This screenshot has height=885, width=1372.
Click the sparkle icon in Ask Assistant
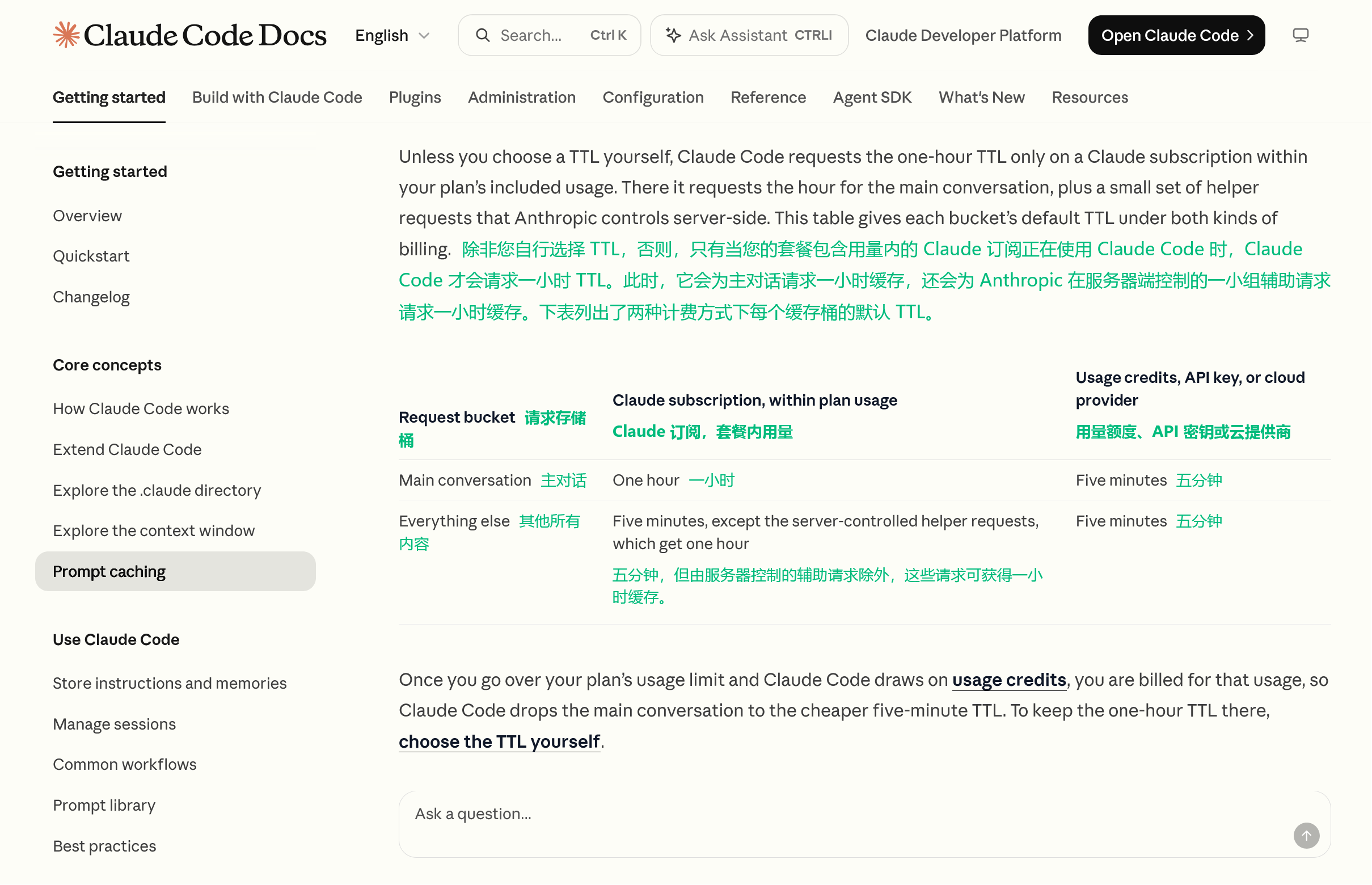pyautogui.click(x=673, y=36)
